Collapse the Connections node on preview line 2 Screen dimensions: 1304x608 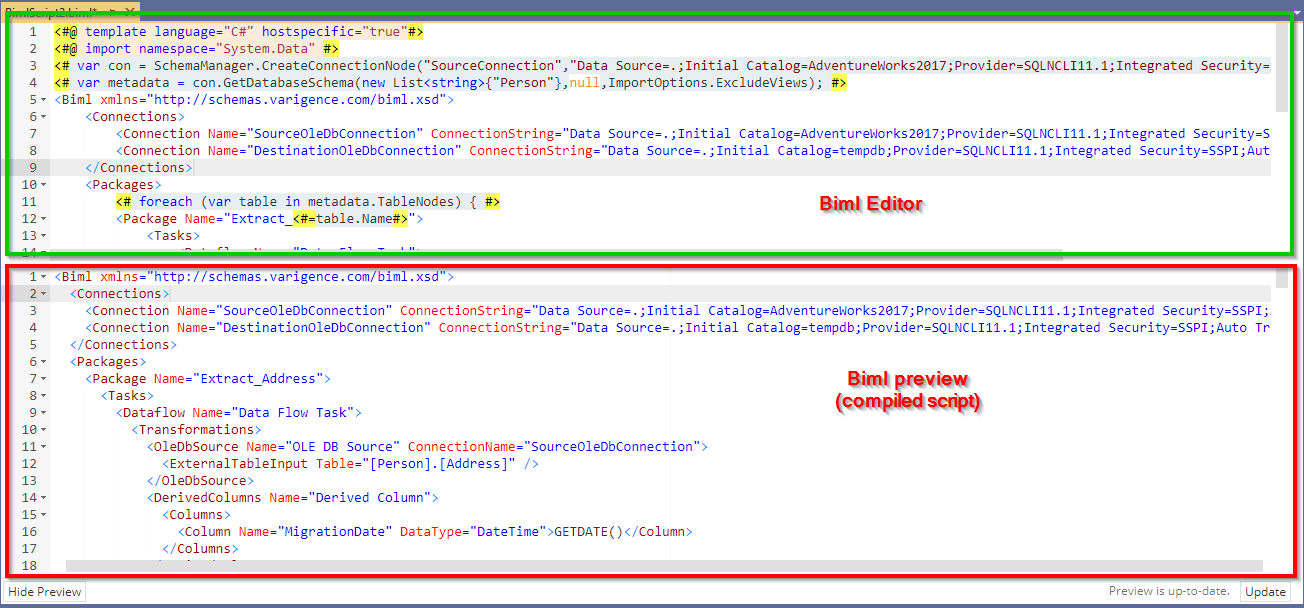45,294
